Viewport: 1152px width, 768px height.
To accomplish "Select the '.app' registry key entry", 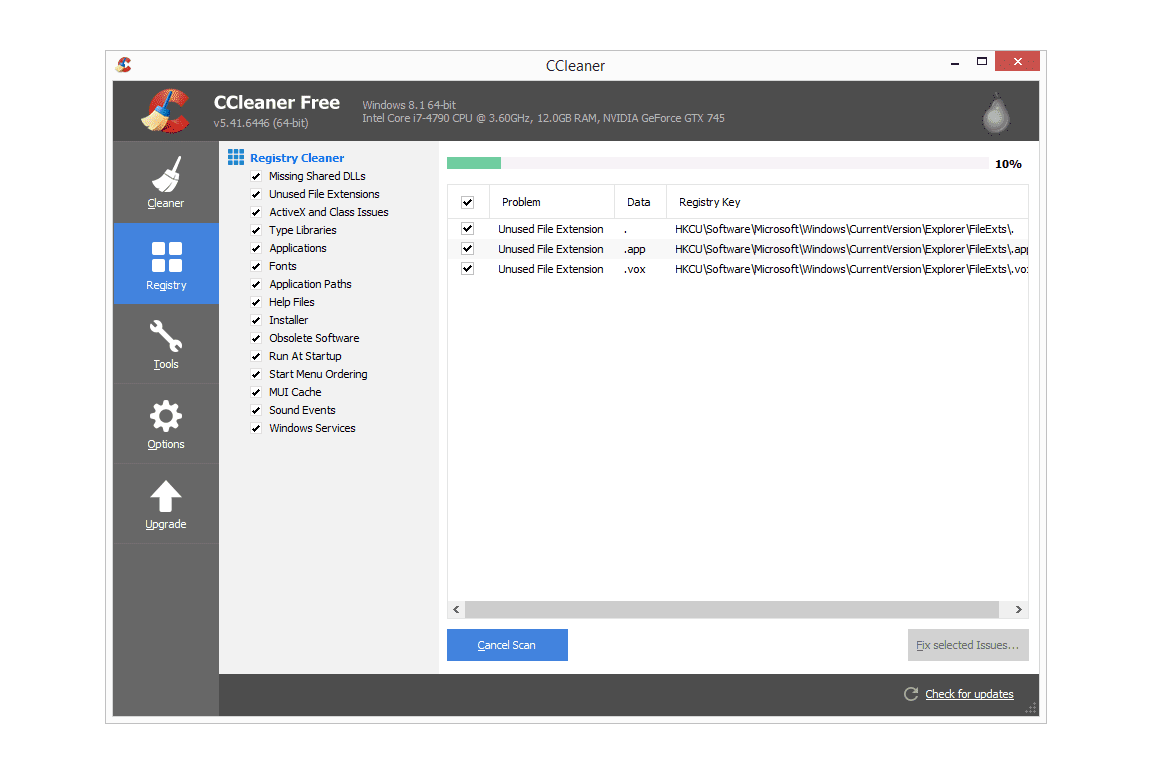I will click(852, 249).
